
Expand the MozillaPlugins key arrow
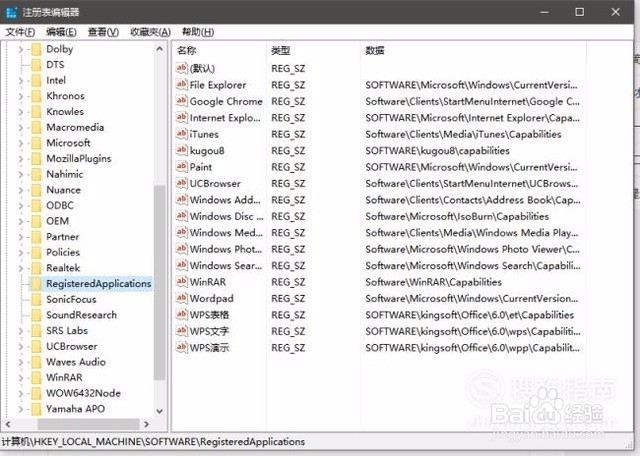coord(21,158)
